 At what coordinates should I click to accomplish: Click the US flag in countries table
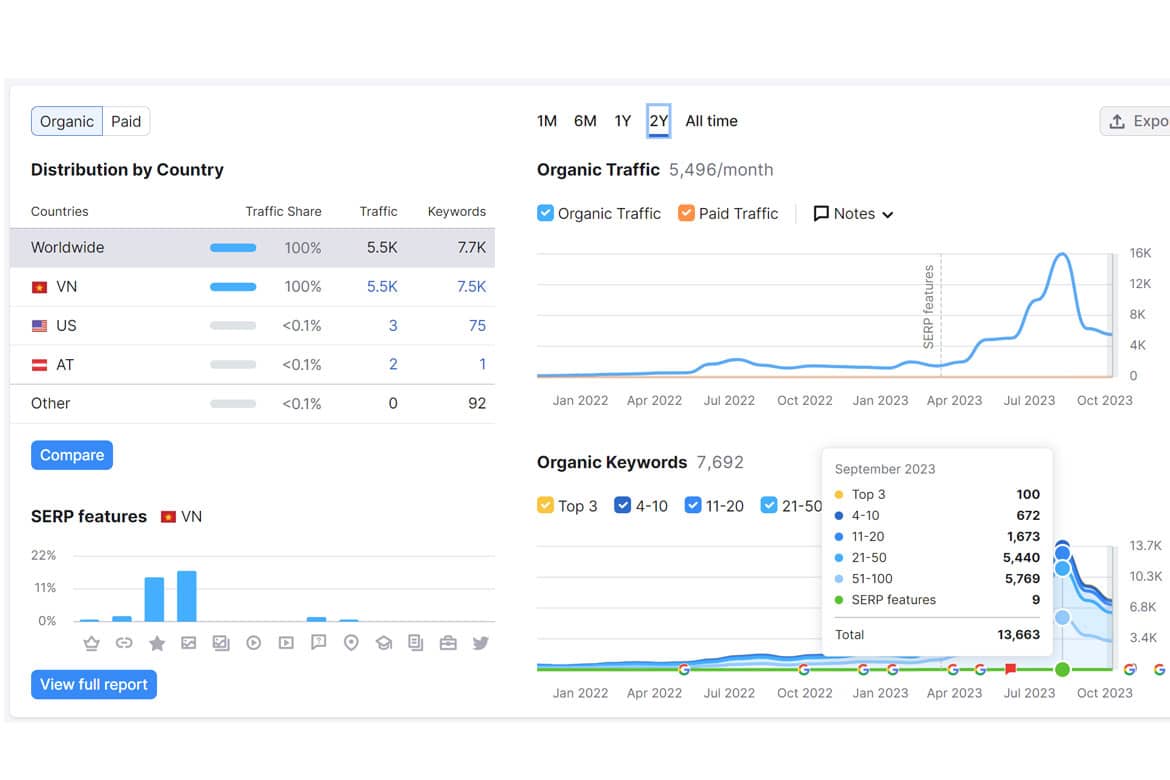[40, 326]
